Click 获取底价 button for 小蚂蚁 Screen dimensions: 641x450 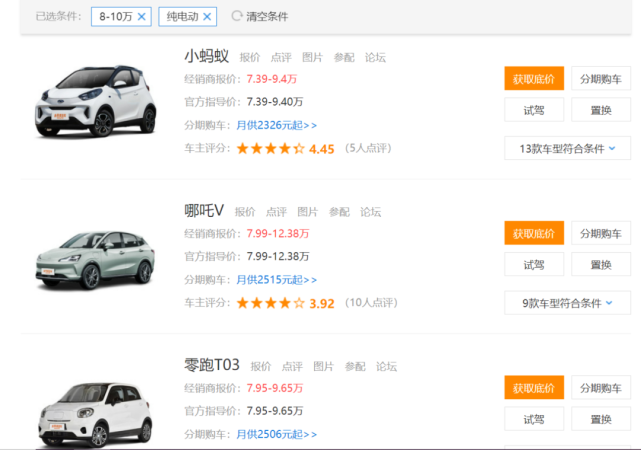pyautogui.click(x=534, y=78)
